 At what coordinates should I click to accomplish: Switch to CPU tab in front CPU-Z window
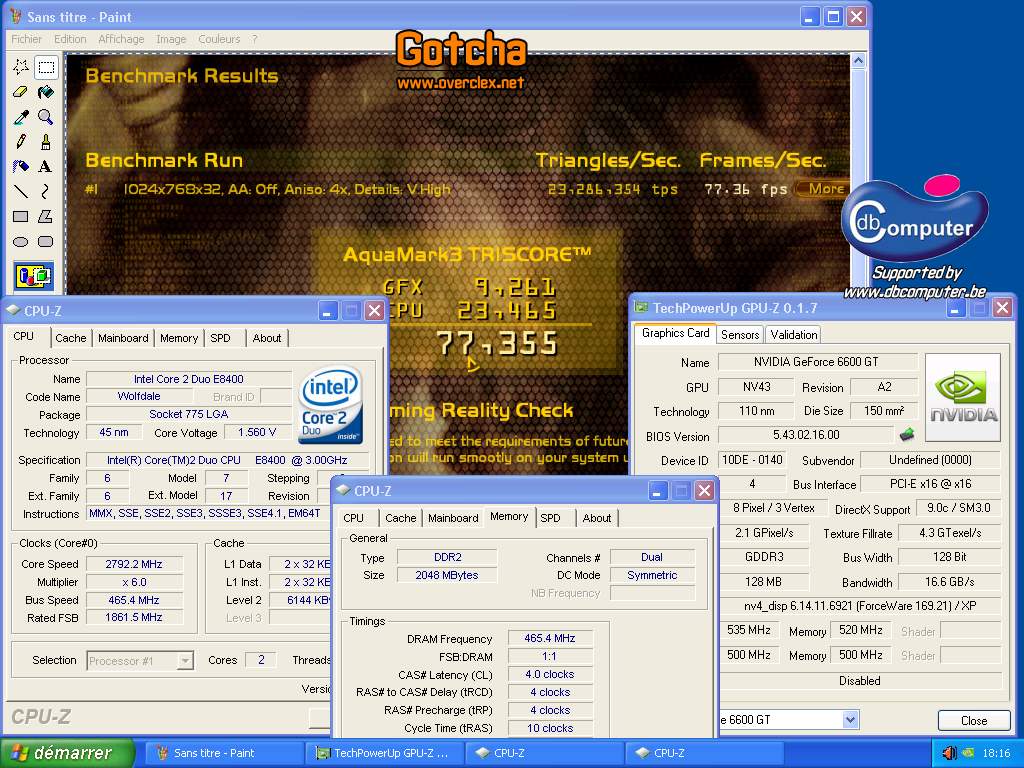[353, 518]
